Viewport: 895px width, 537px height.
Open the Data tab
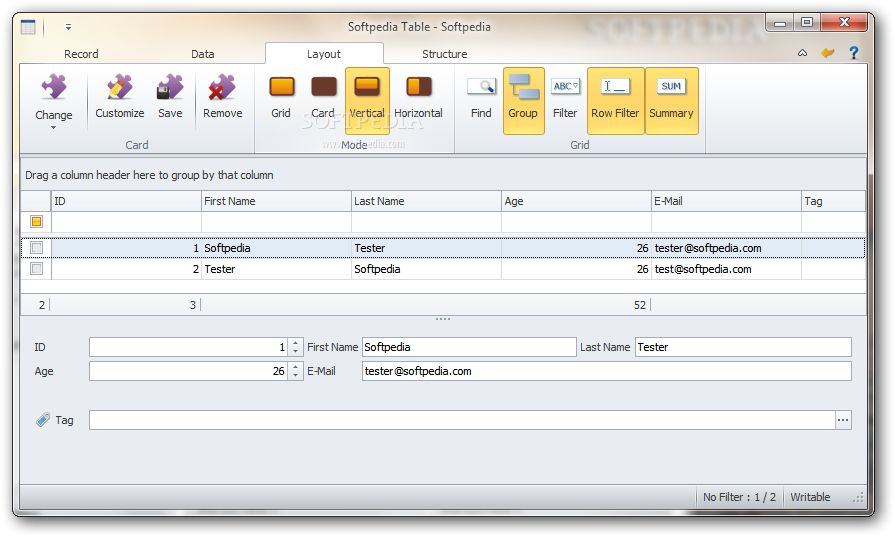coord(203,54)
